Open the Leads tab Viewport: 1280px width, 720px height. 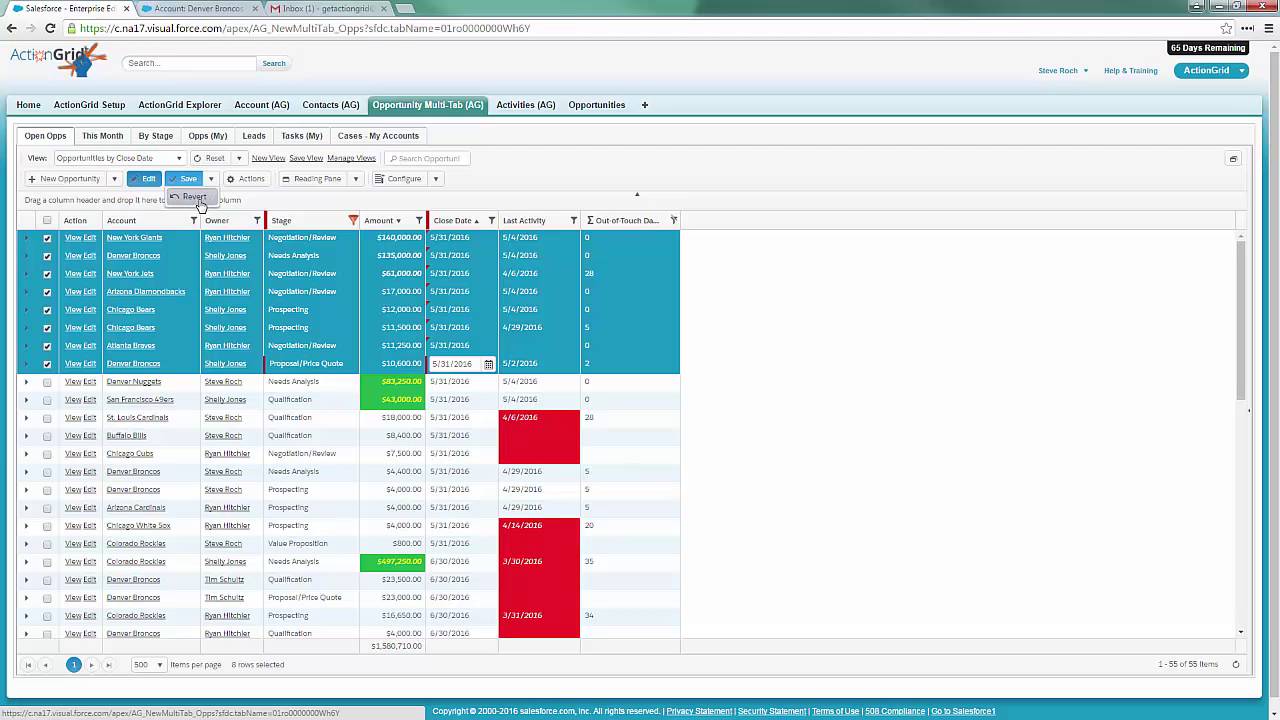coord(254,136)
